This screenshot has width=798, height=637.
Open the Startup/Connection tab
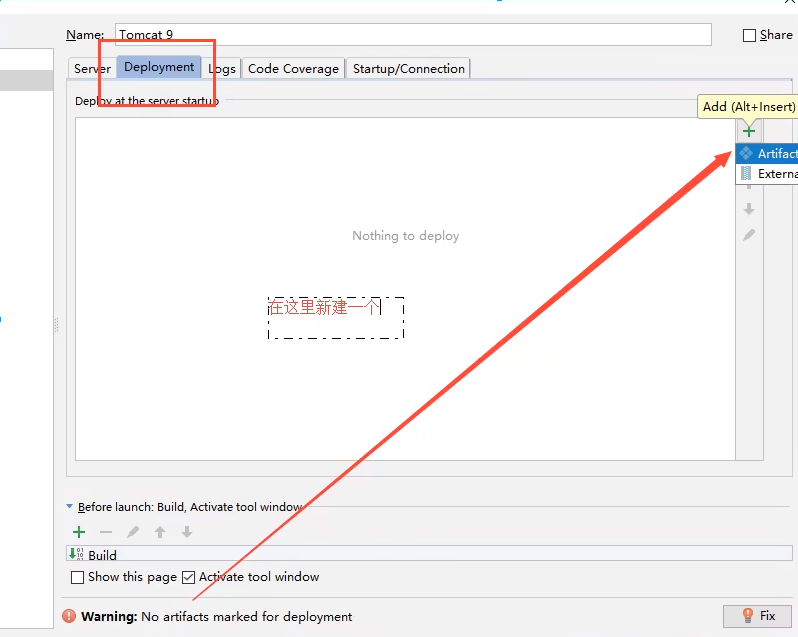408,69
